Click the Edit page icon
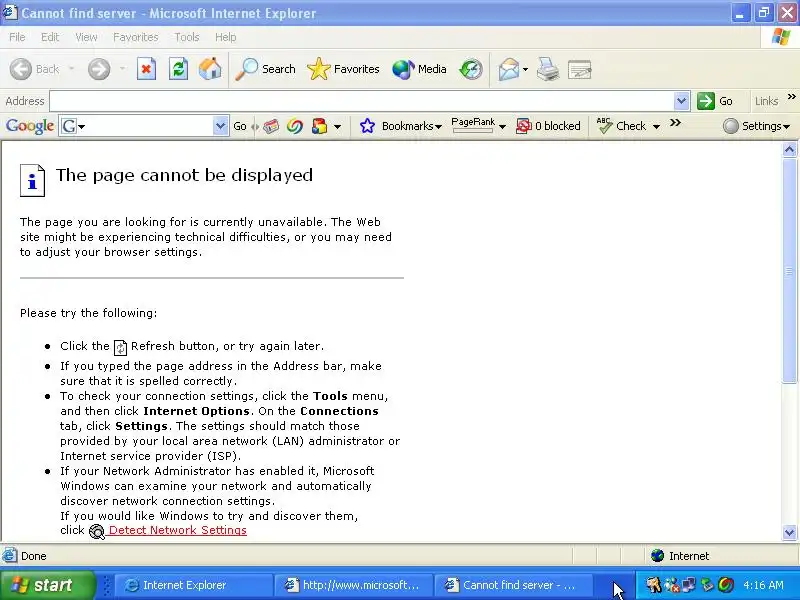Viewport: 800px width, 600px height. click(580, 69)
